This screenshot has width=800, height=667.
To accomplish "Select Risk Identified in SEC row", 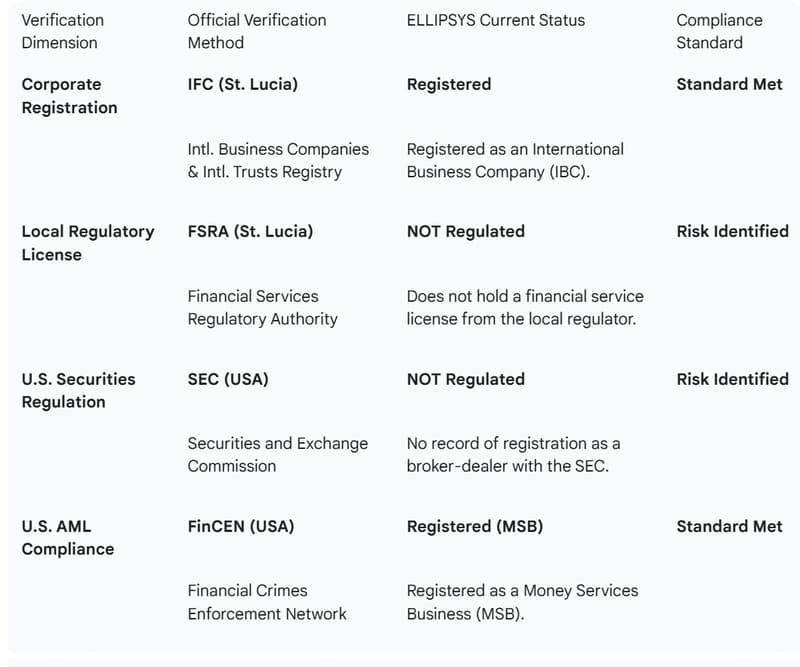I will [732, 379].
